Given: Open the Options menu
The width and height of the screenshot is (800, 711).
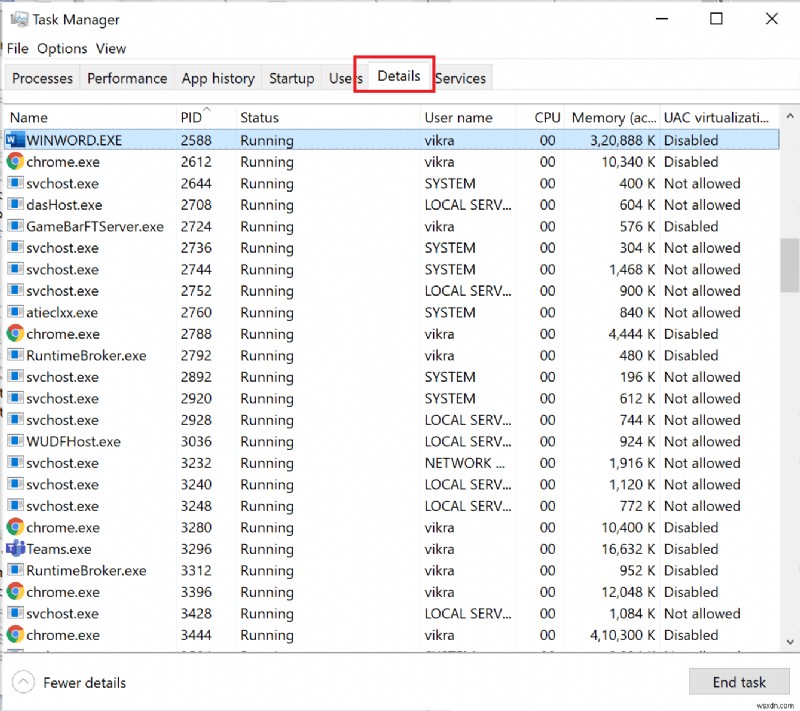Looking at the screenshot, I should tap(62, 48).
